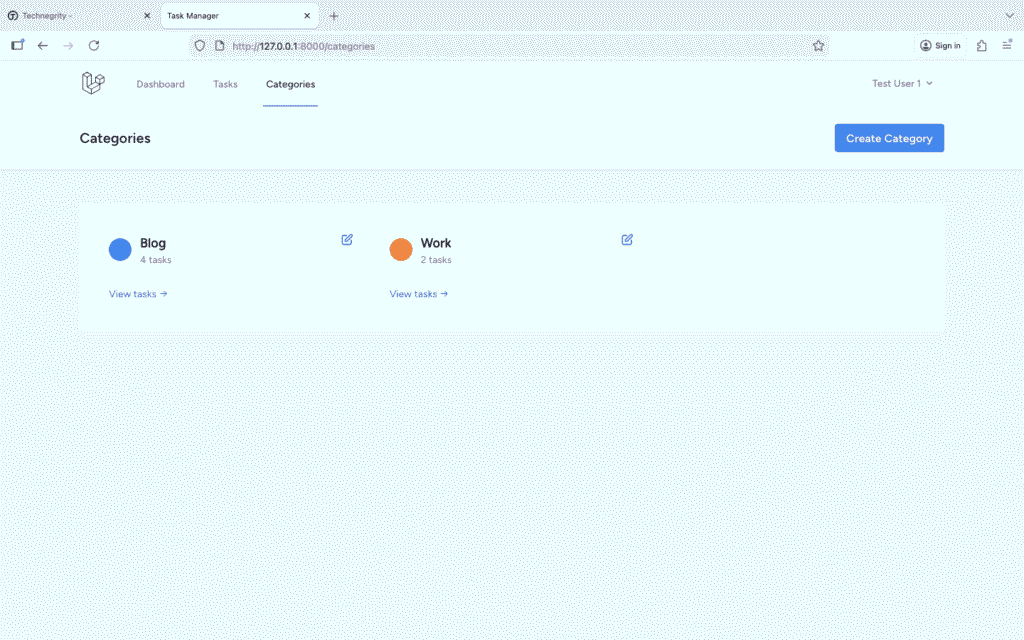Click the Laravel logo in navbar
Screen dimensions: 1024x640
point(93,84)
